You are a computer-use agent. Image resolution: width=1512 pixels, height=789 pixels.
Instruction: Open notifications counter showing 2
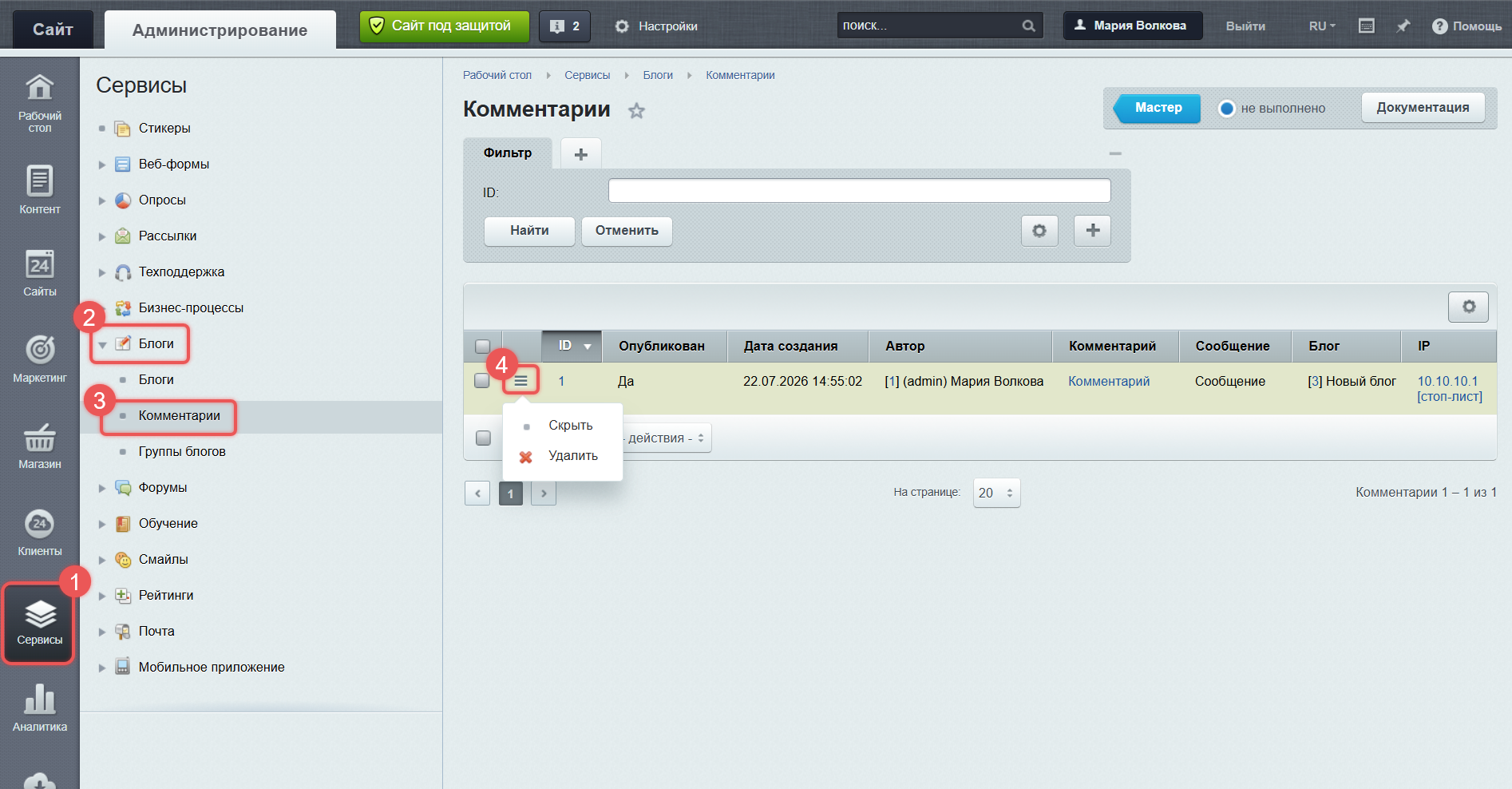click(x=564, y=26)
